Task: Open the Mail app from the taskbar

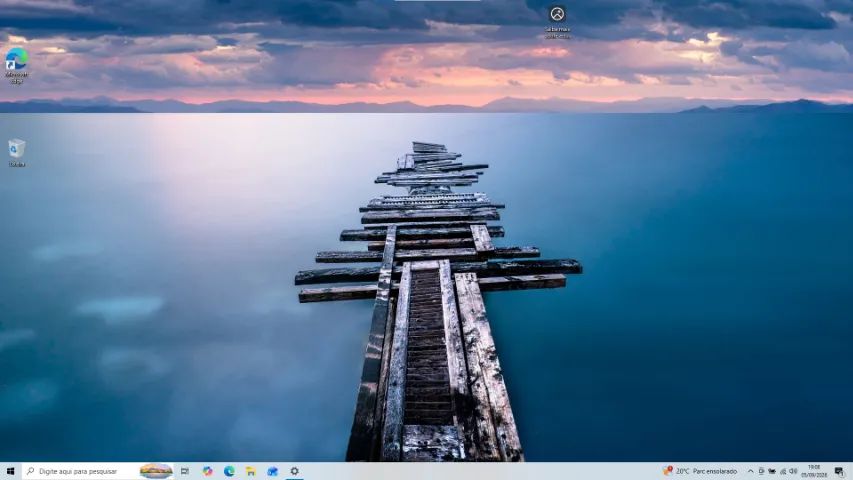Action: (273, 471)
